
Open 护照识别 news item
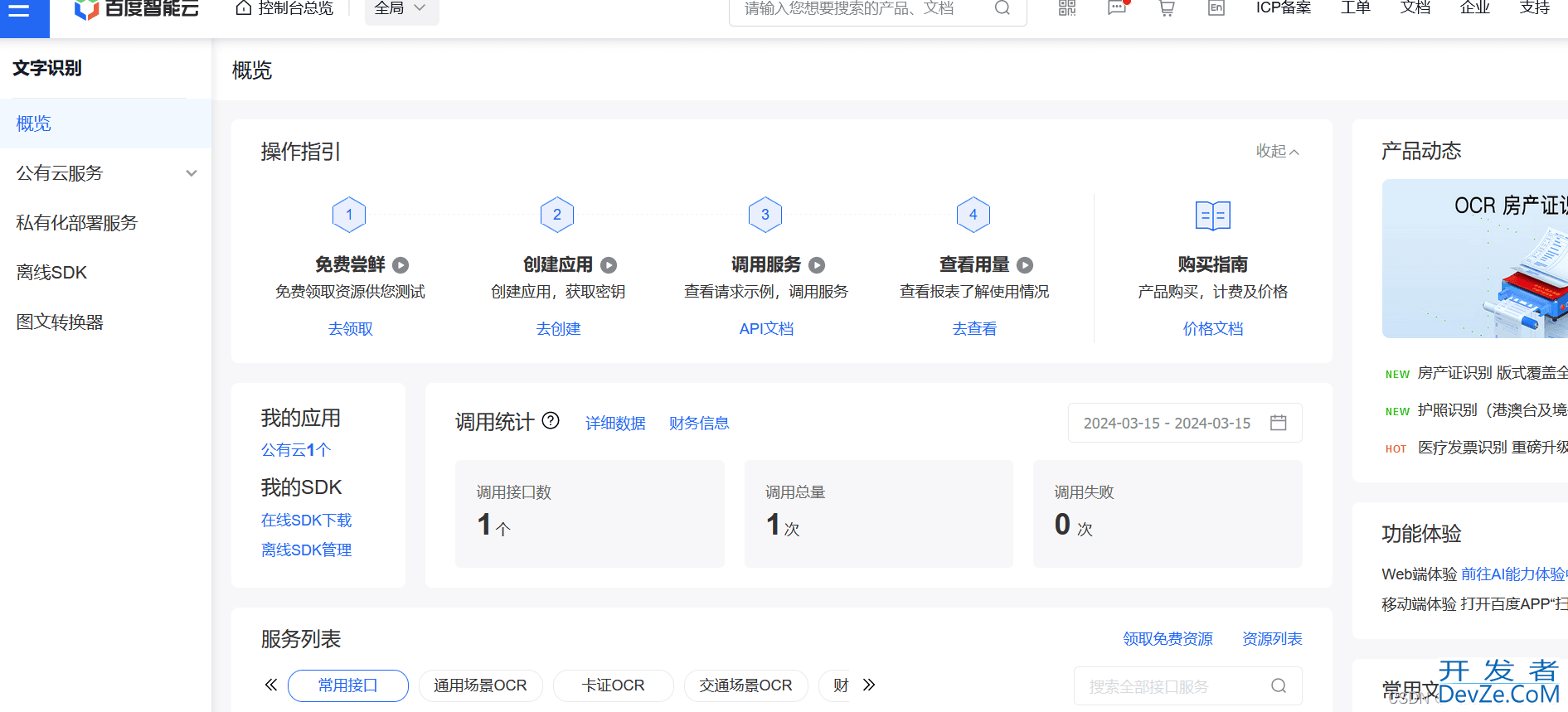click(1493, 410)
